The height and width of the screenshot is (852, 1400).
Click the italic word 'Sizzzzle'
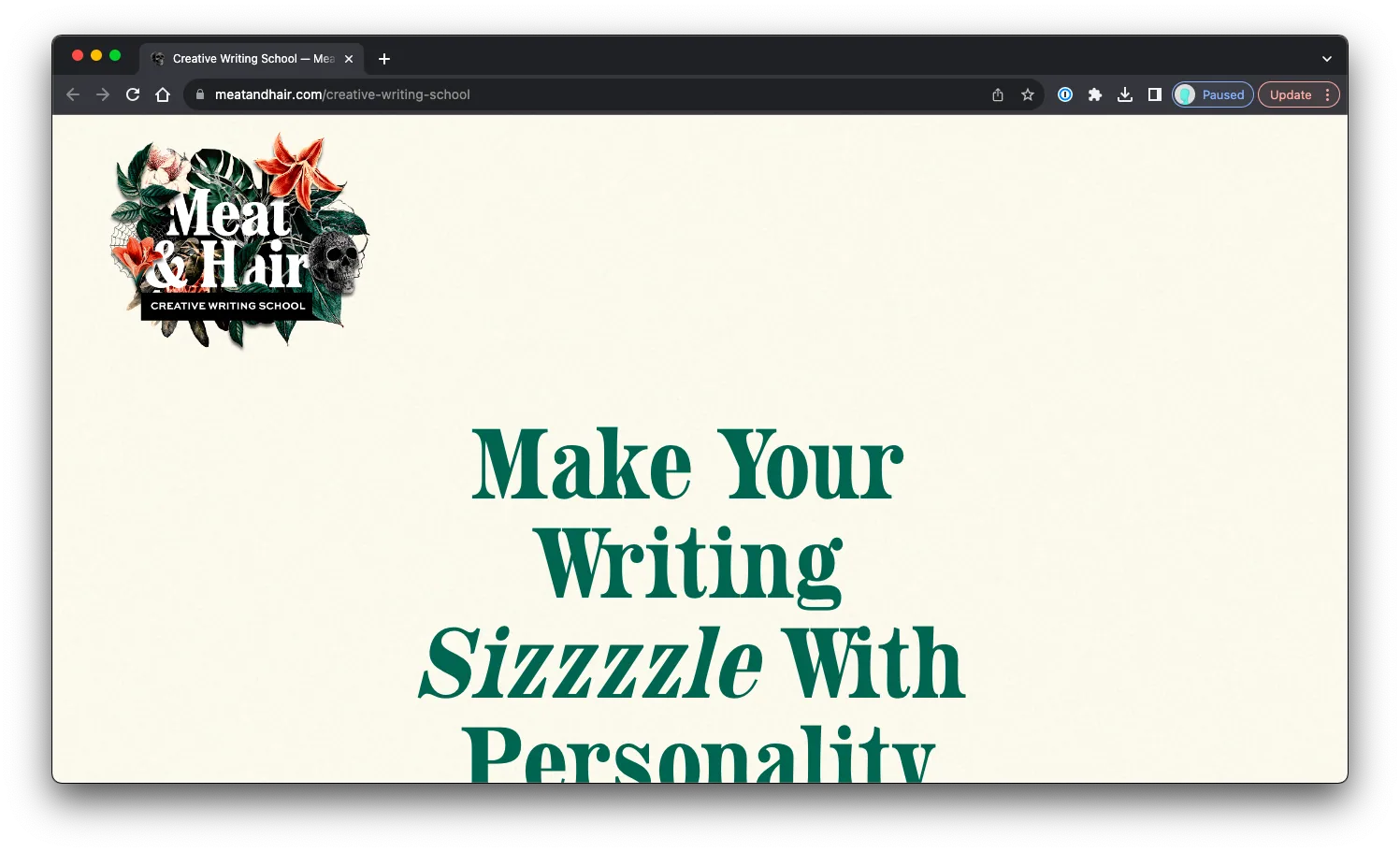(x=591, y=663)
